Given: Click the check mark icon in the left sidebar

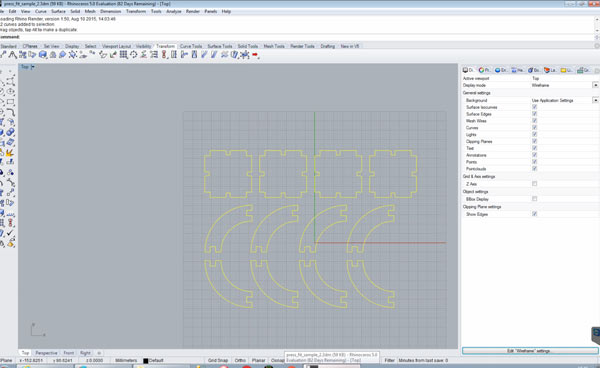Looking at the screenshot, I should [10, 233].
